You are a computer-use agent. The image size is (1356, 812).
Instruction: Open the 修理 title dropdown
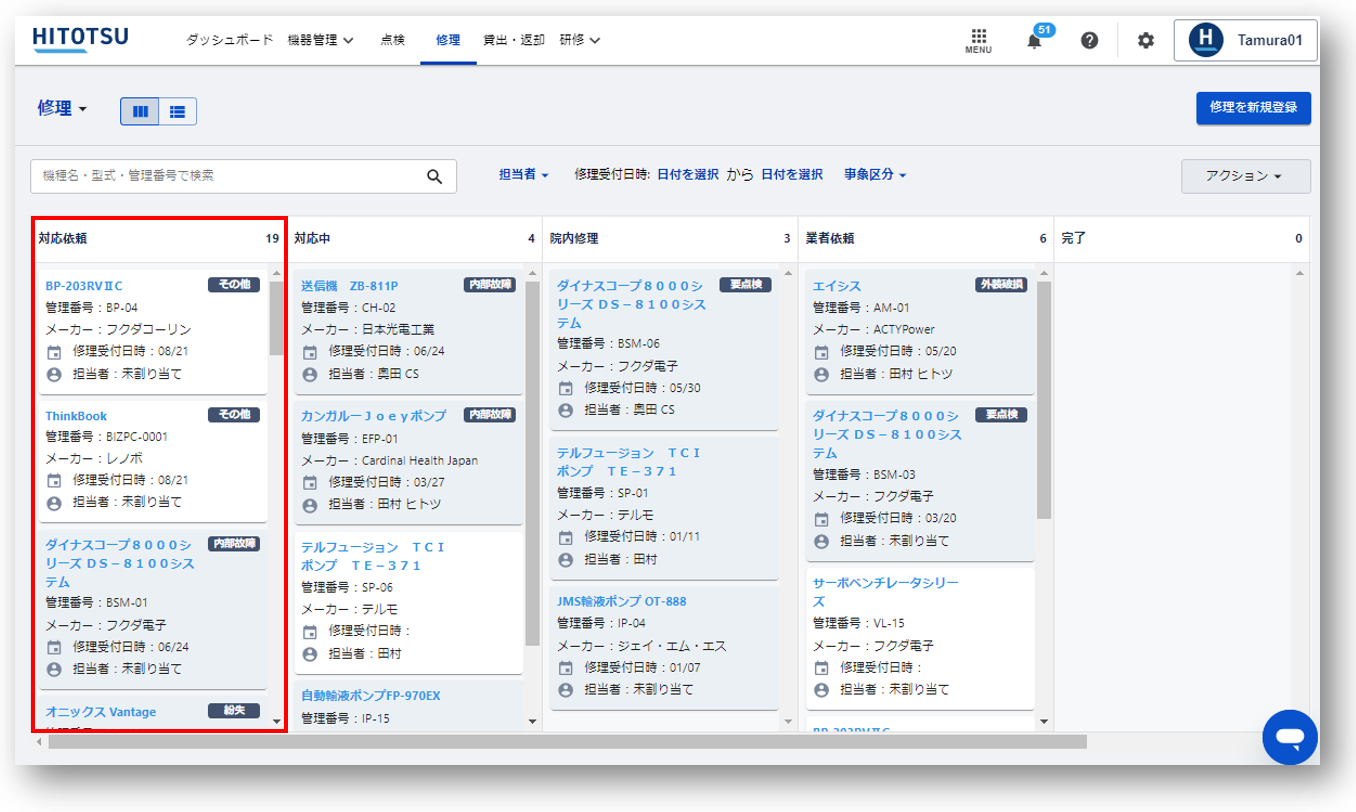coord(63,109)
